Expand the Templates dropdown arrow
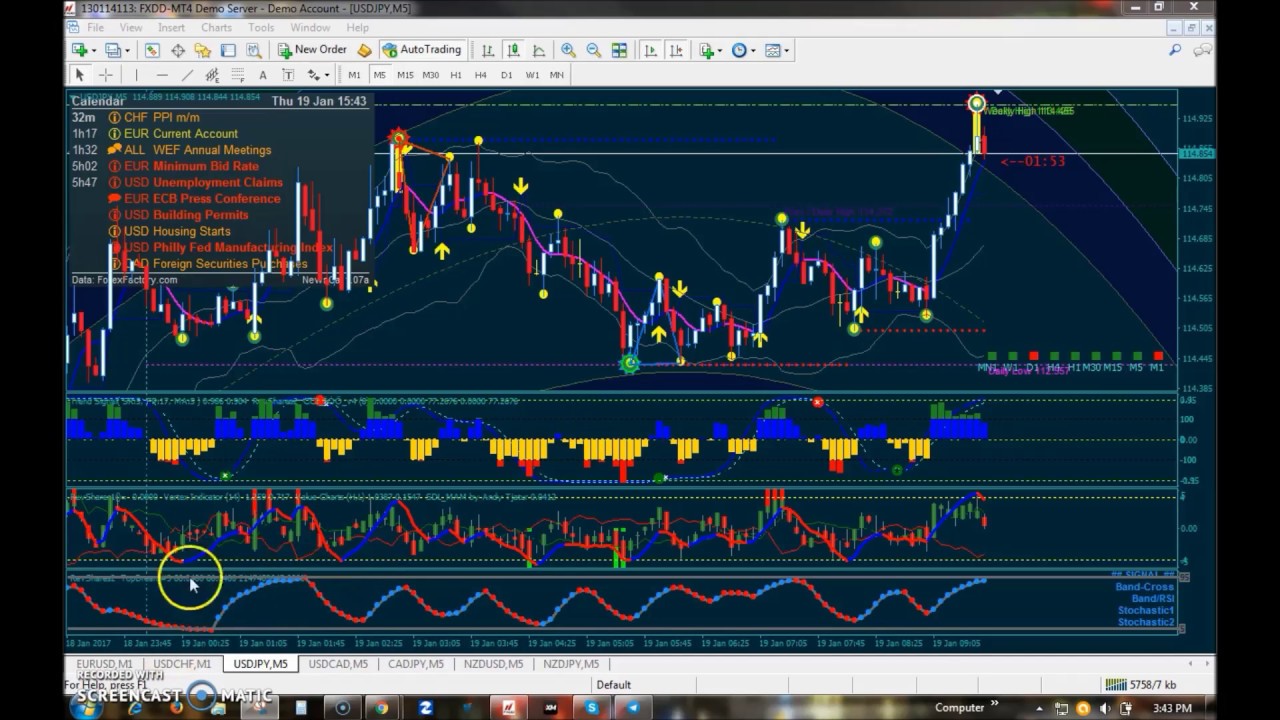The height and width of the screenshot is (720, 1280). (x=787, y=50)
